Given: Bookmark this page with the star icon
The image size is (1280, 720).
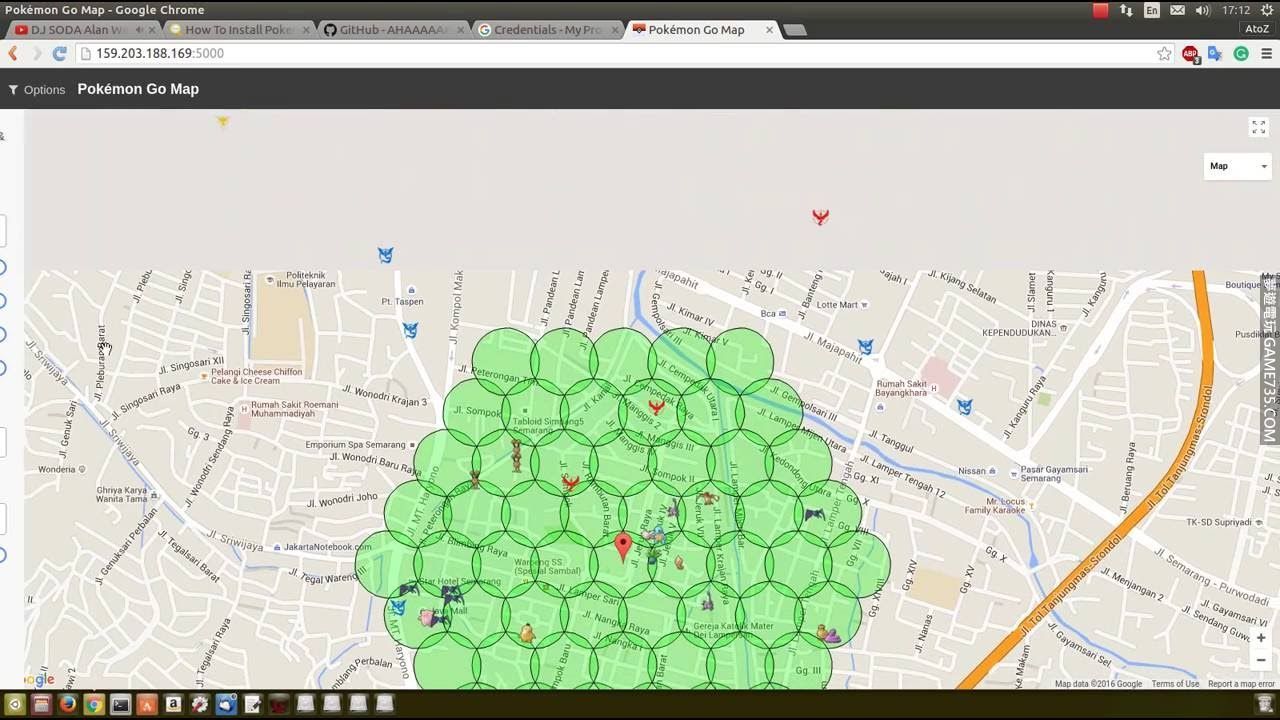Looking at the screenshot, I should point(1164,54).
